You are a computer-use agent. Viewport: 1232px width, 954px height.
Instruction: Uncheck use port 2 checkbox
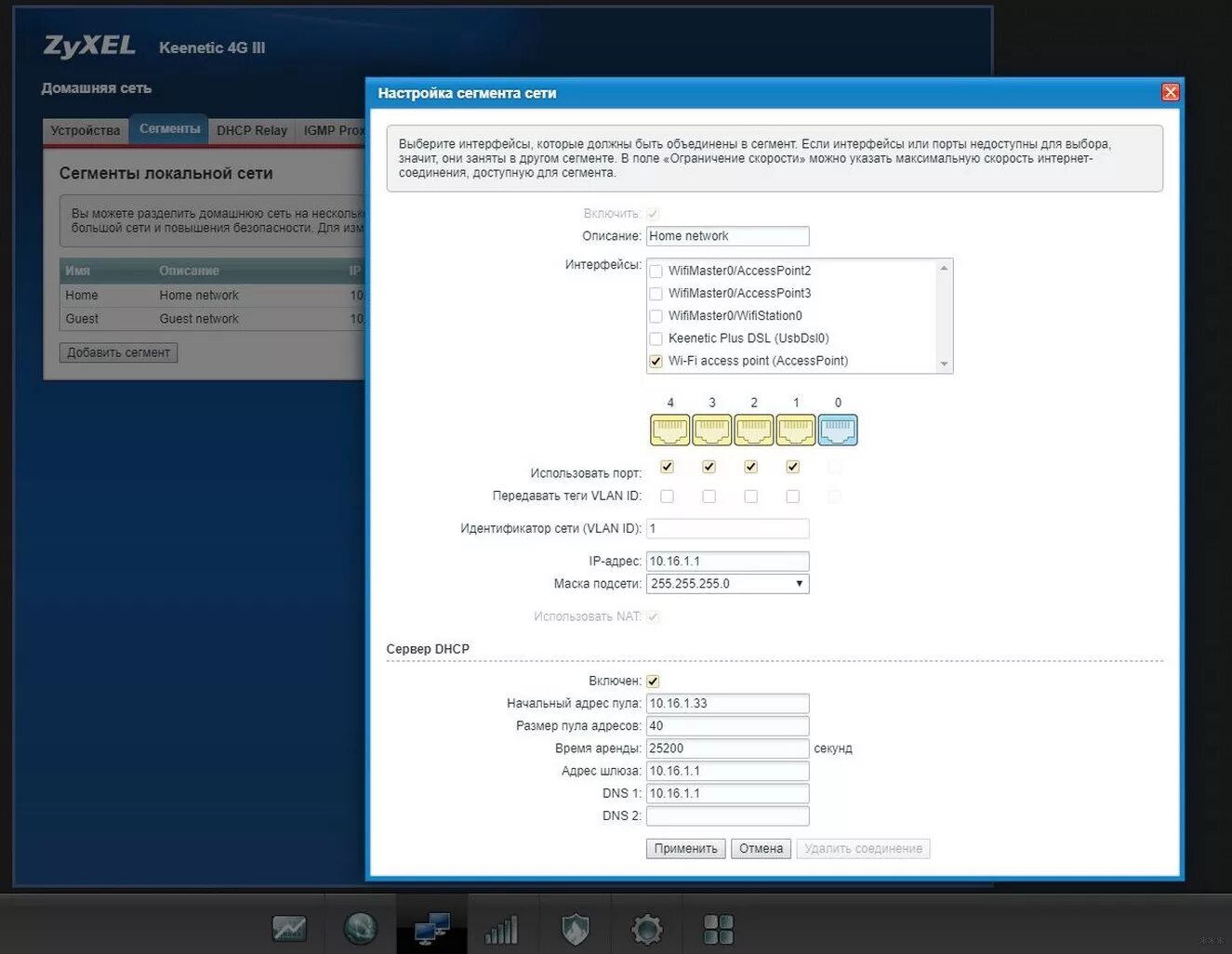click(750, 467)
